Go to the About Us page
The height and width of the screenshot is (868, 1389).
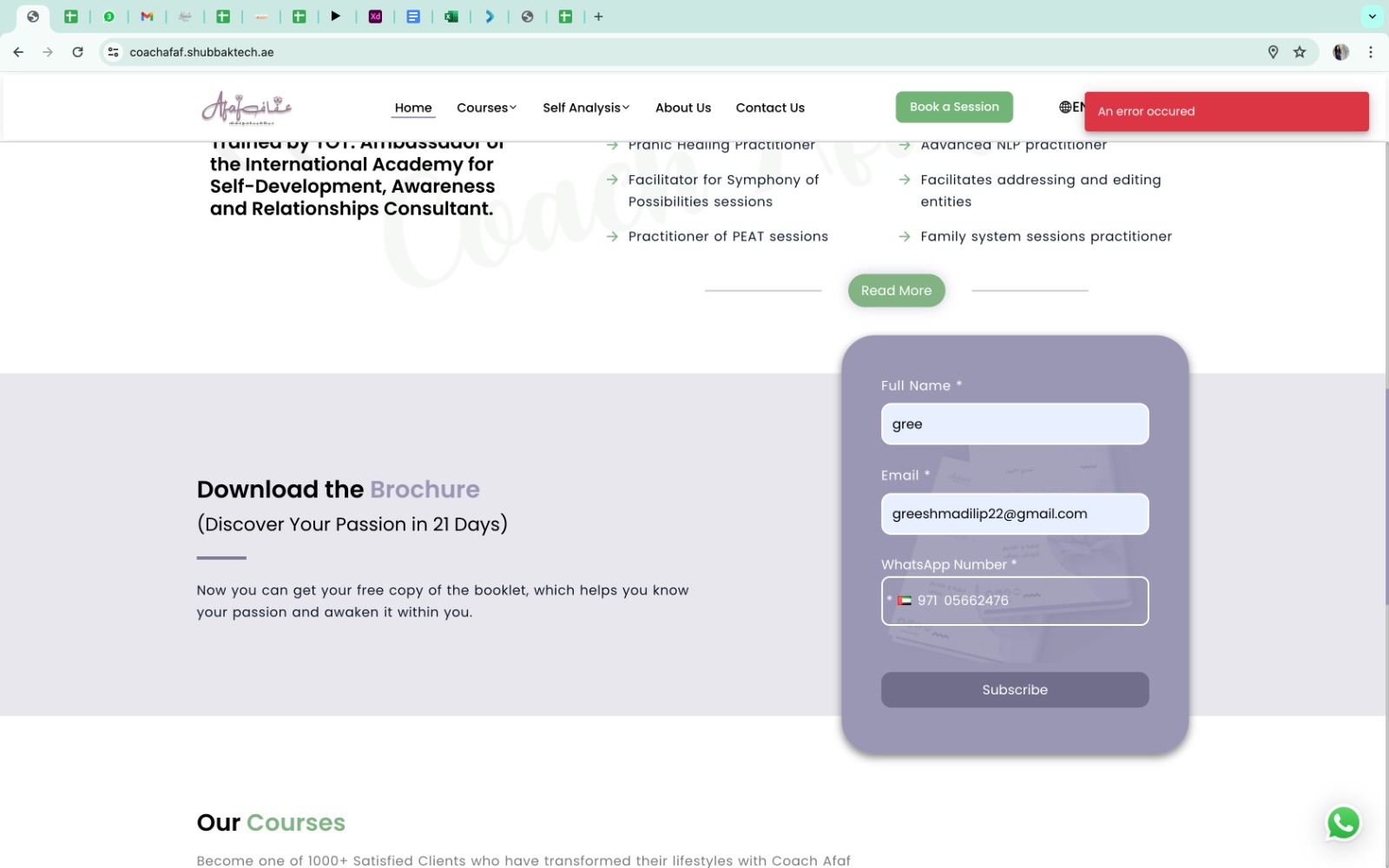pos(682,108)
